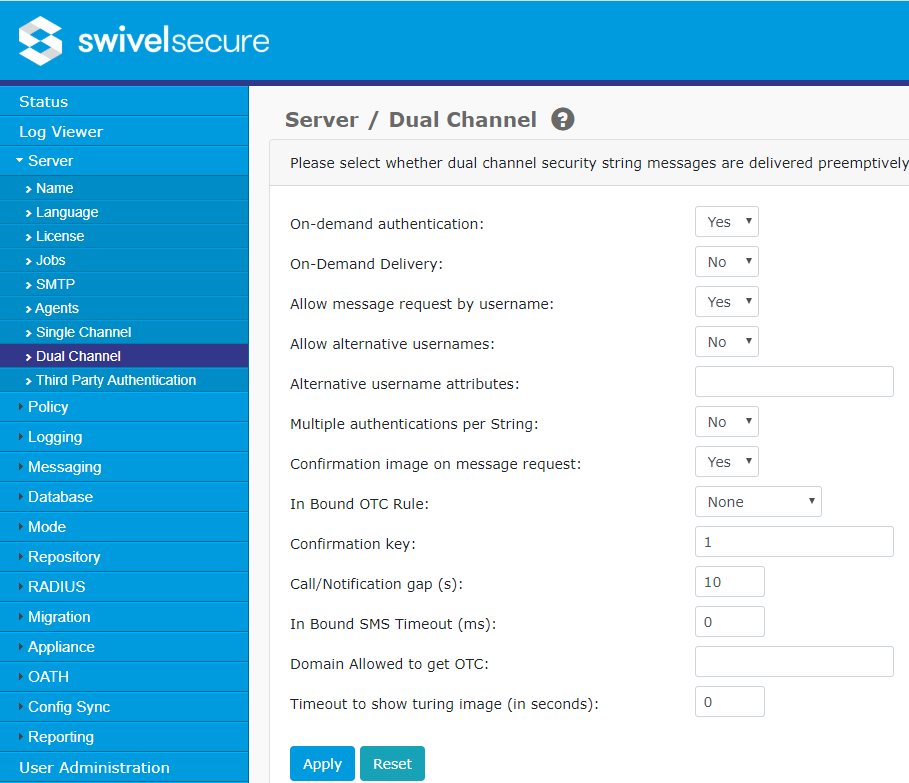Open Confirmation image on message request dropdown
The image size is (909, 783).
[726, 462]
